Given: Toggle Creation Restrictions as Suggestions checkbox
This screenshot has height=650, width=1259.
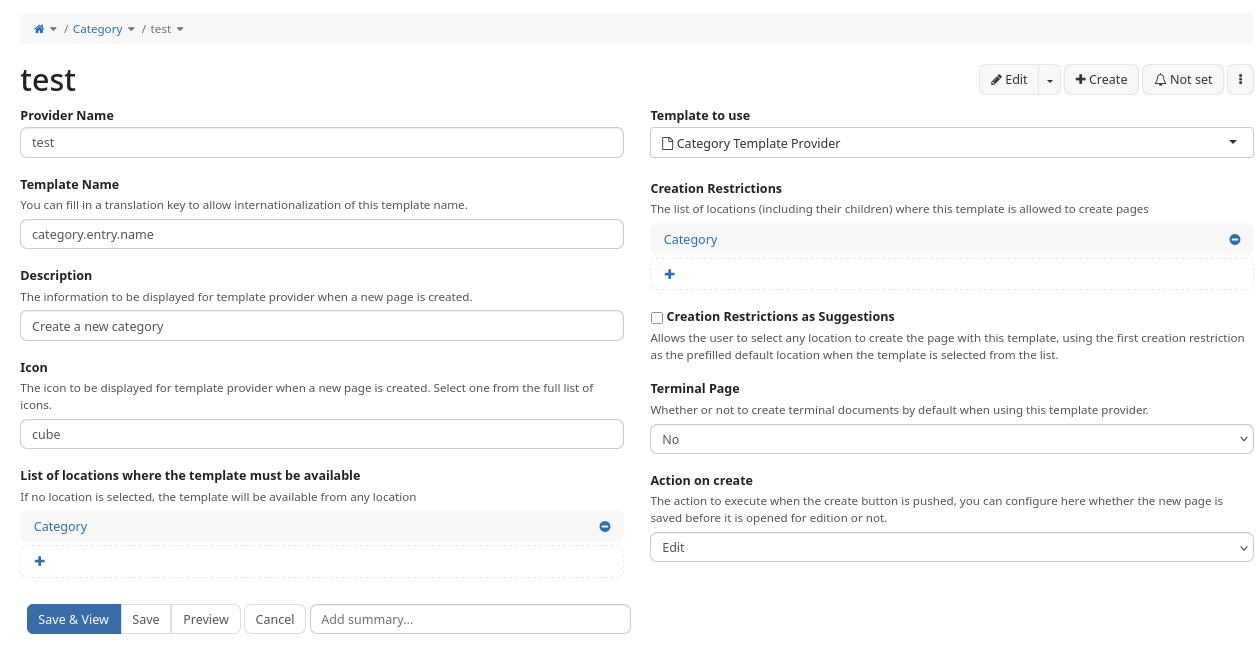Looking at the screenshot, I should click(x=657, y=318).
